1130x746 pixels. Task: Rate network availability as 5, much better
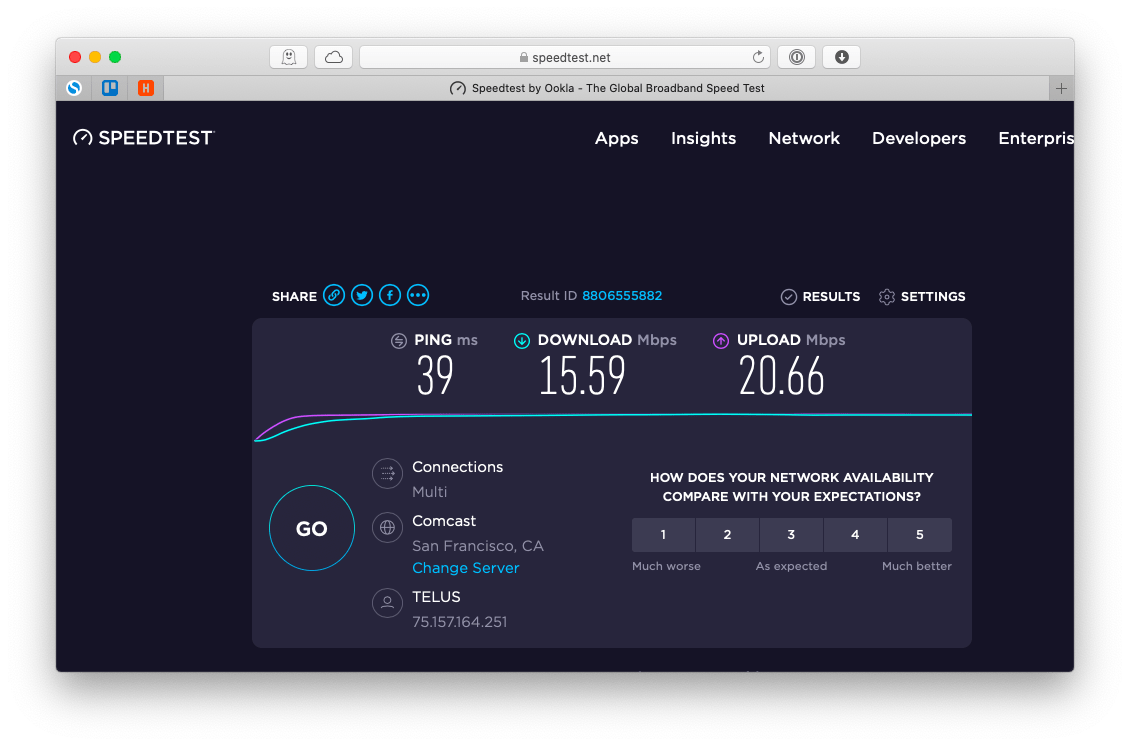919,534
